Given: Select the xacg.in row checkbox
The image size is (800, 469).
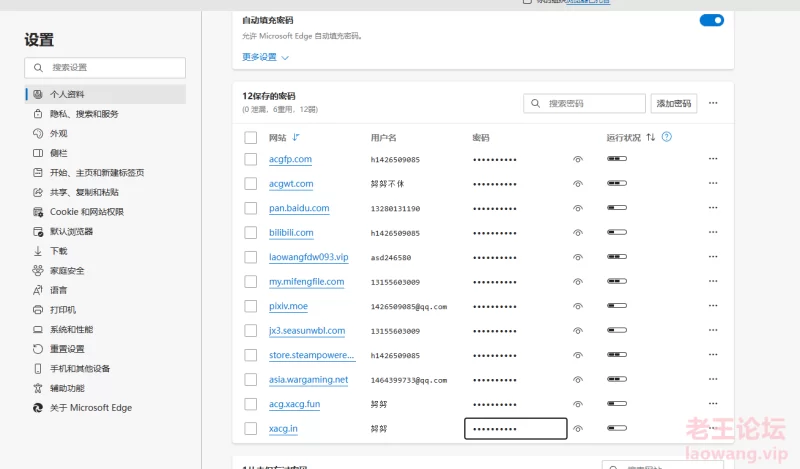Looking at the screenshot, I should (x=251, y=429).
